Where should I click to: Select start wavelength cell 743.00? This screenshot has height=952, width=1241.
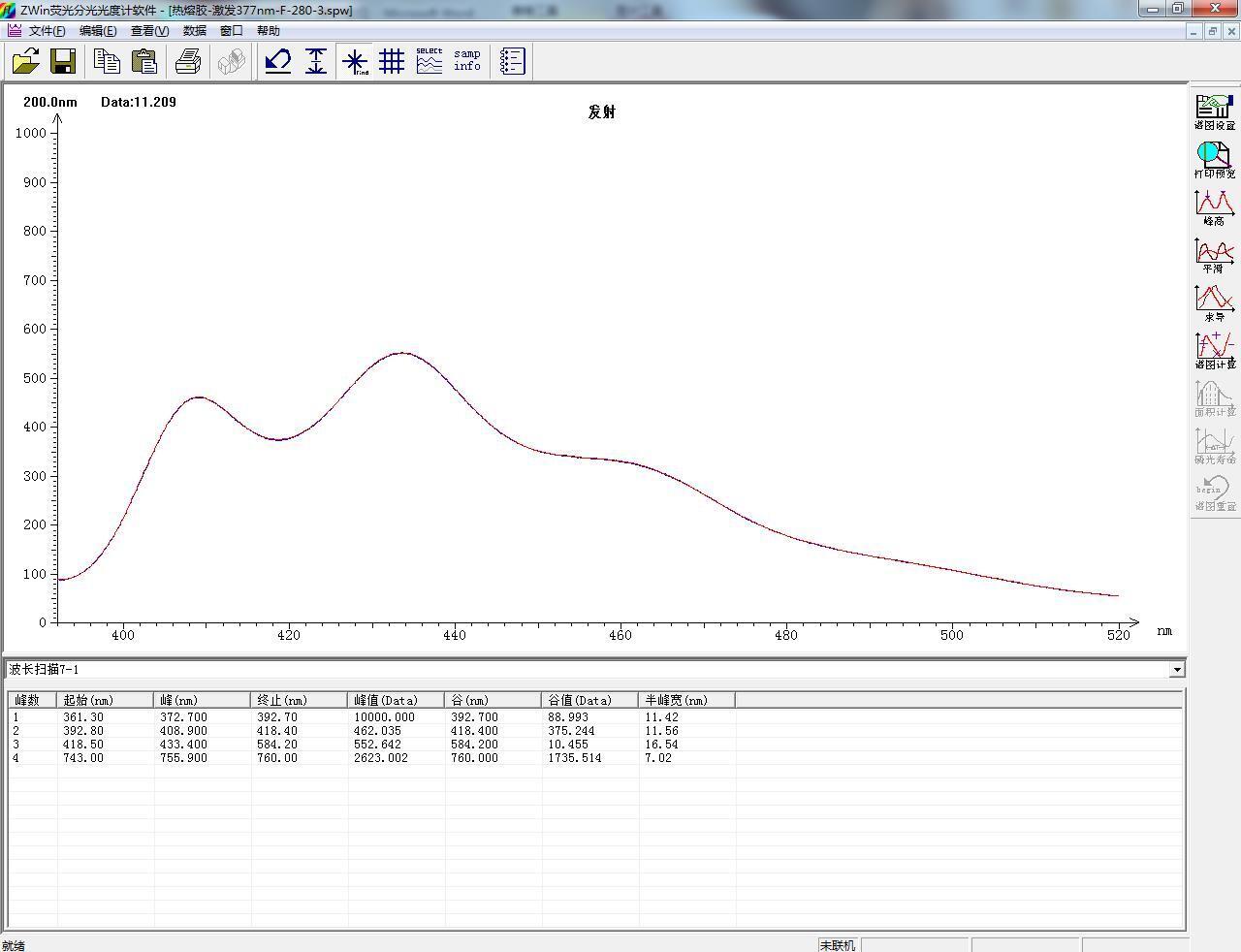(83, 758)
